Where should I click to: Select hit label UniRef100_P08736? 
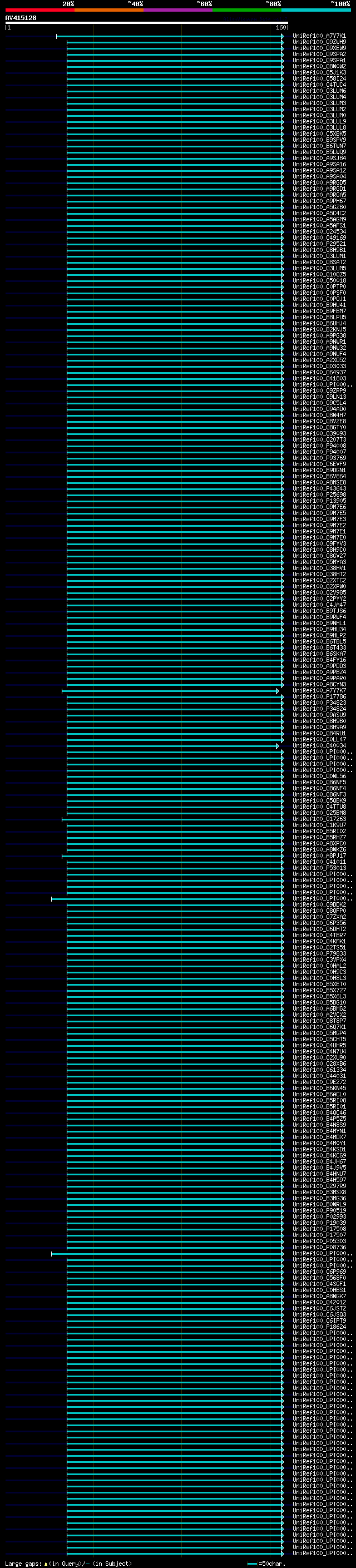319,1248
